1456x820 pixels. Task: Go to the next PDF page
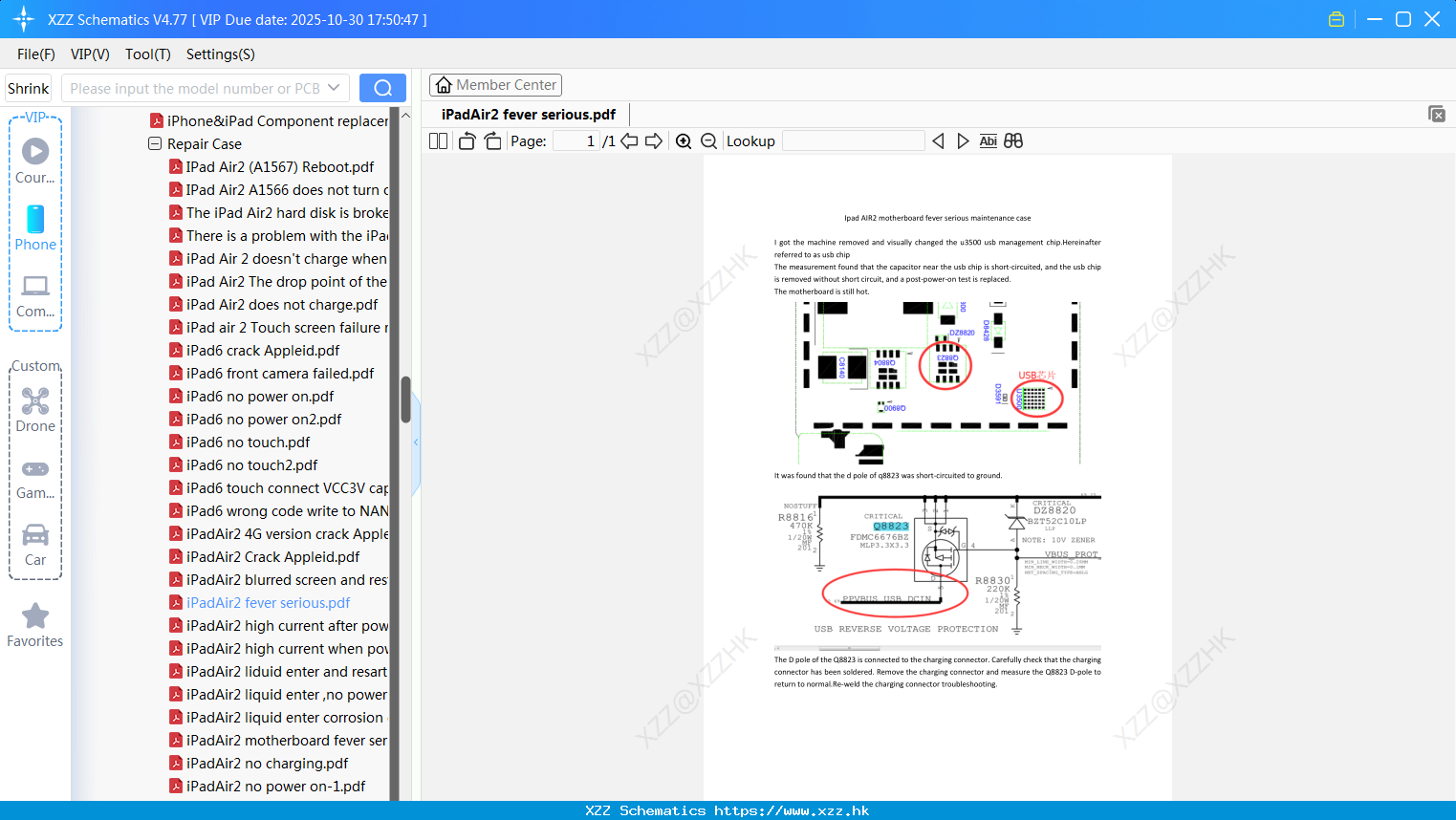[654, 140]
